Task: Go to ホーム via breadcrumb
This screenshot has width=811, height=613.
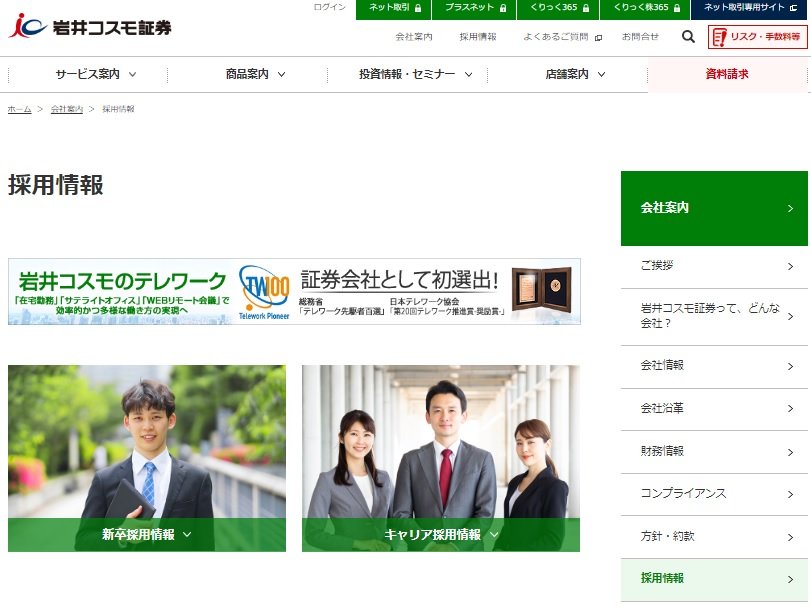Action: click(x=20, y=109)
